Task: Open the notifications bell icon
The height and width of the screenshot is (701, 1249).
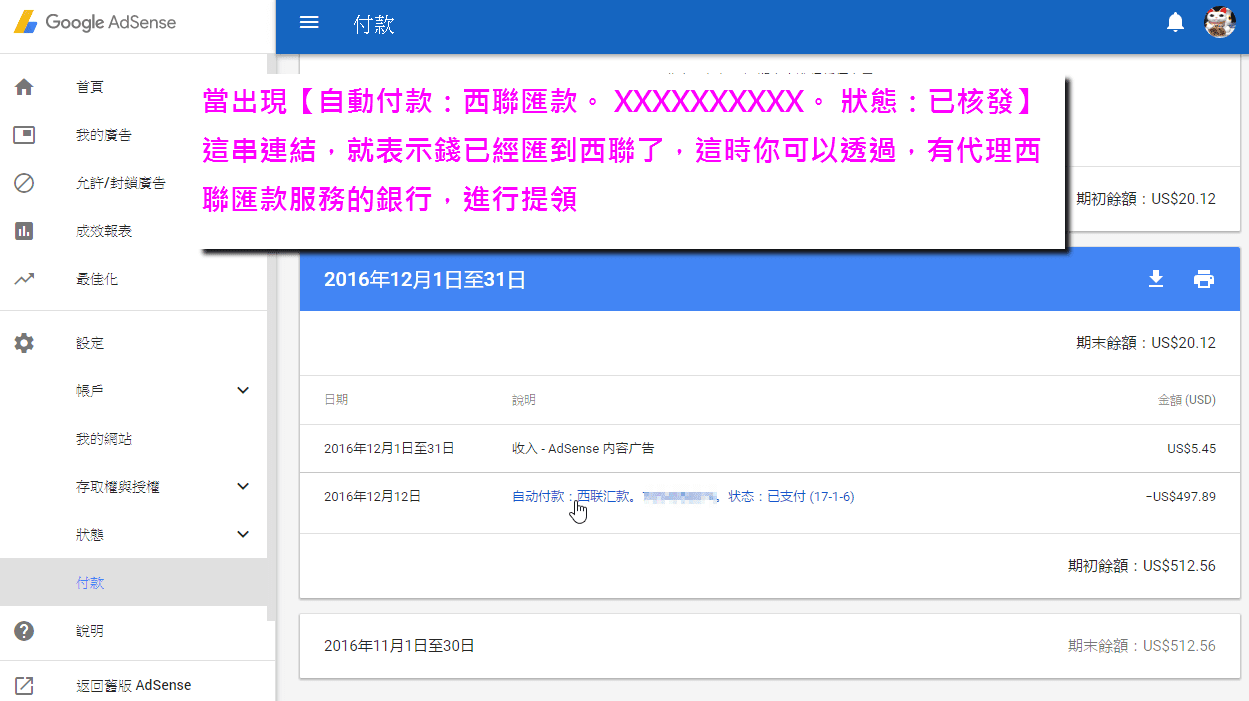Action: pos(1176,23)
